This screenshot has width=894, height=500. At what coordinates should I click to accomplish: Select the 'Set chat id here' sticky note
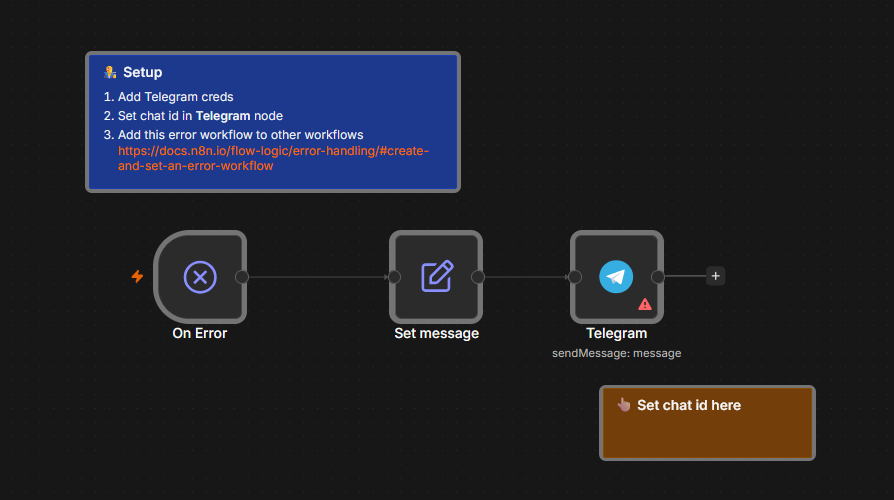707,423
